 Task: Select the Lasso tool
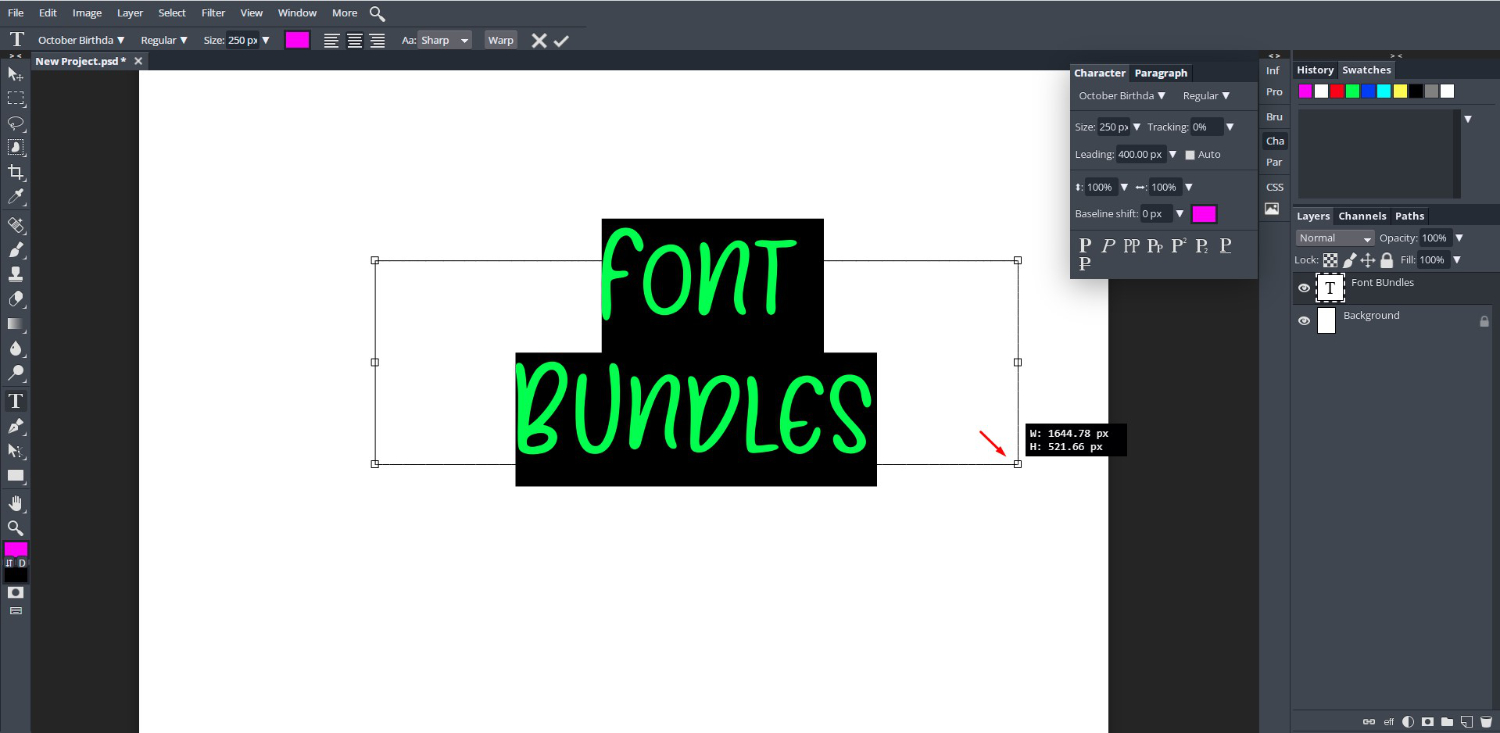(x=16, y=123)
